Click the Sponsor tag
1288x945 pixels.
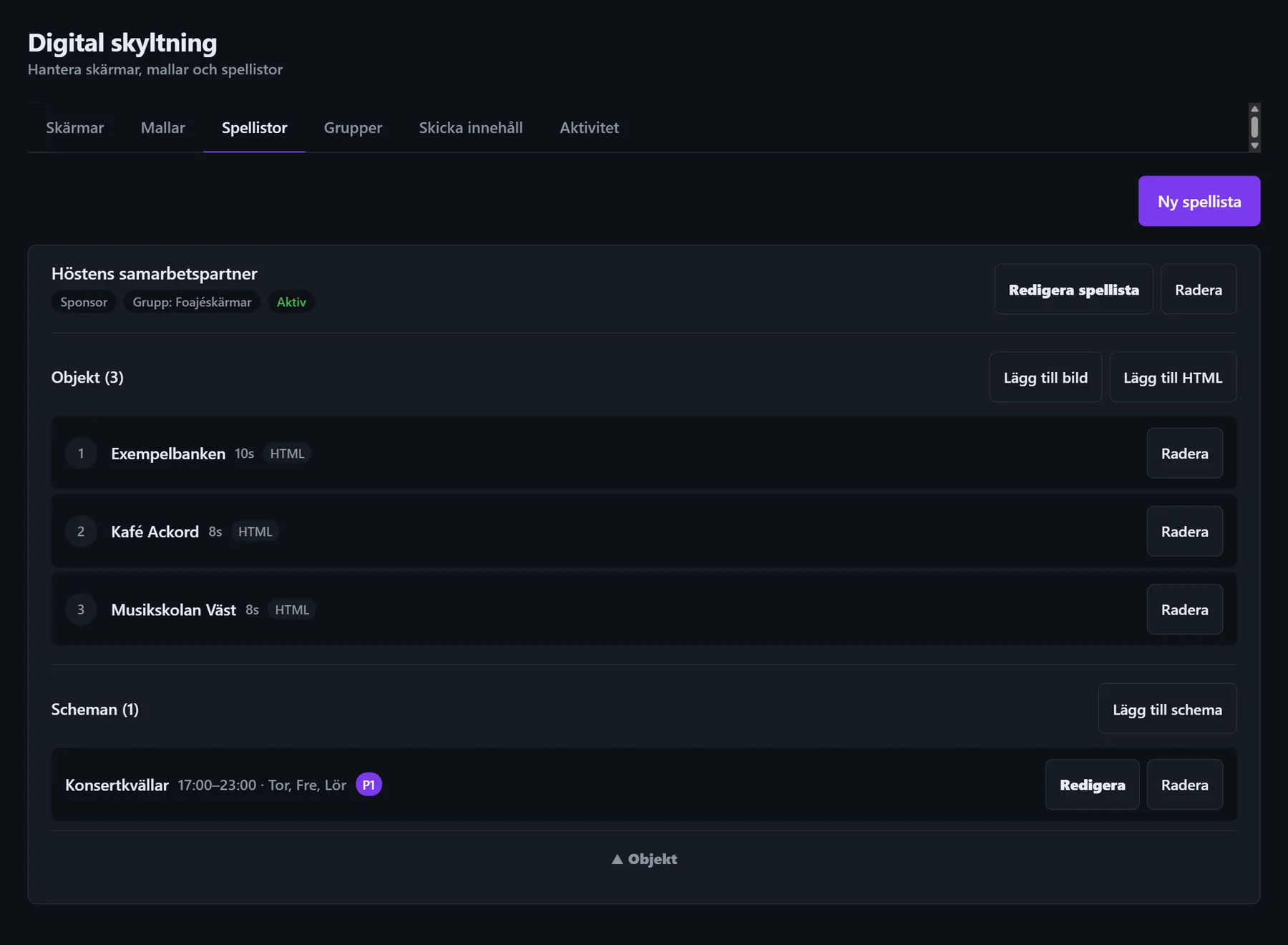point(84,302)
